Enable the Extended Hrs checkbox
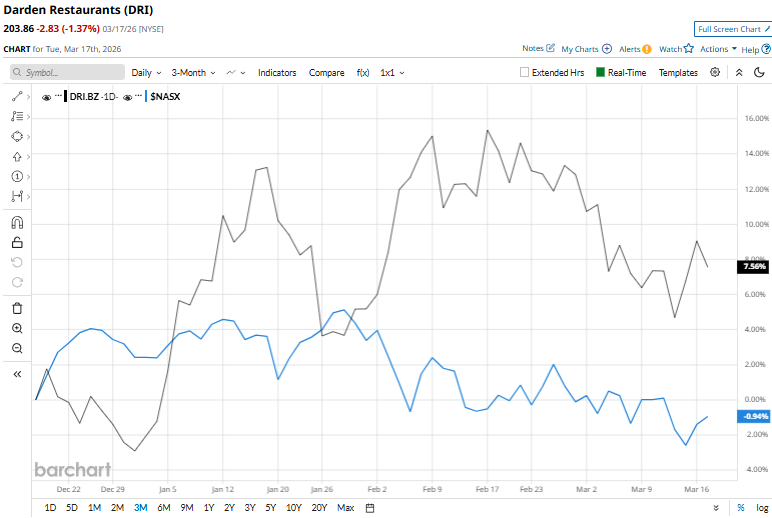 pyautogui.click(x=525, y=73)
